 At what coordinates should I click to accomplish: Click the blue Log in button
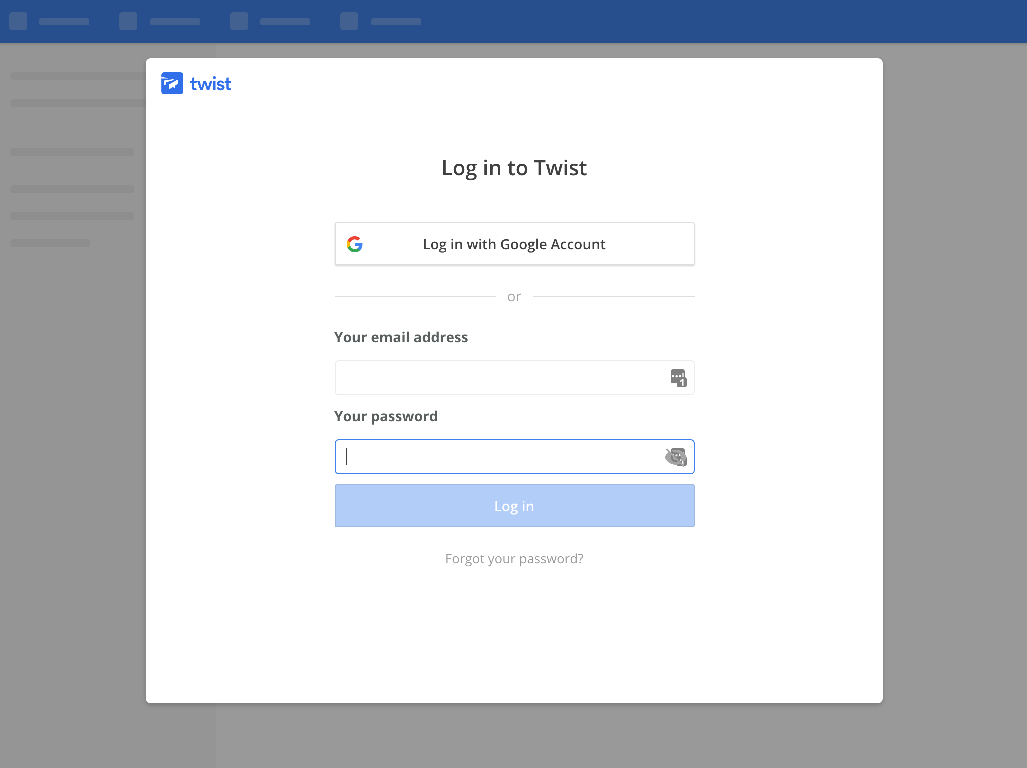click(514, 505)
